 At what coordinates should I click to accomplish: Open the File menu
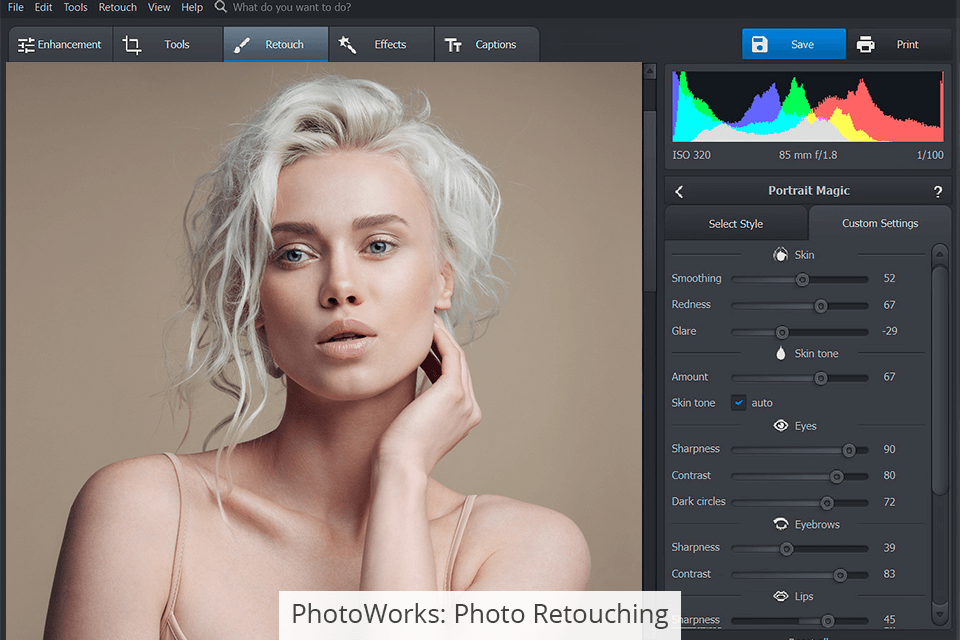point(15,7)
